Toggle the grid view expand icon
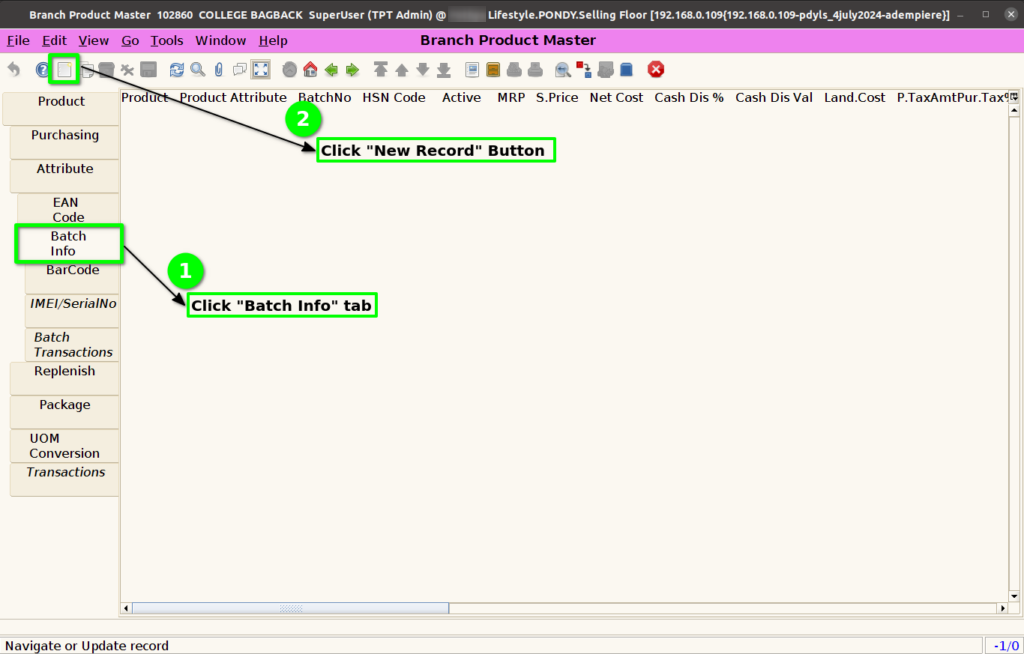 coord(261,69)
